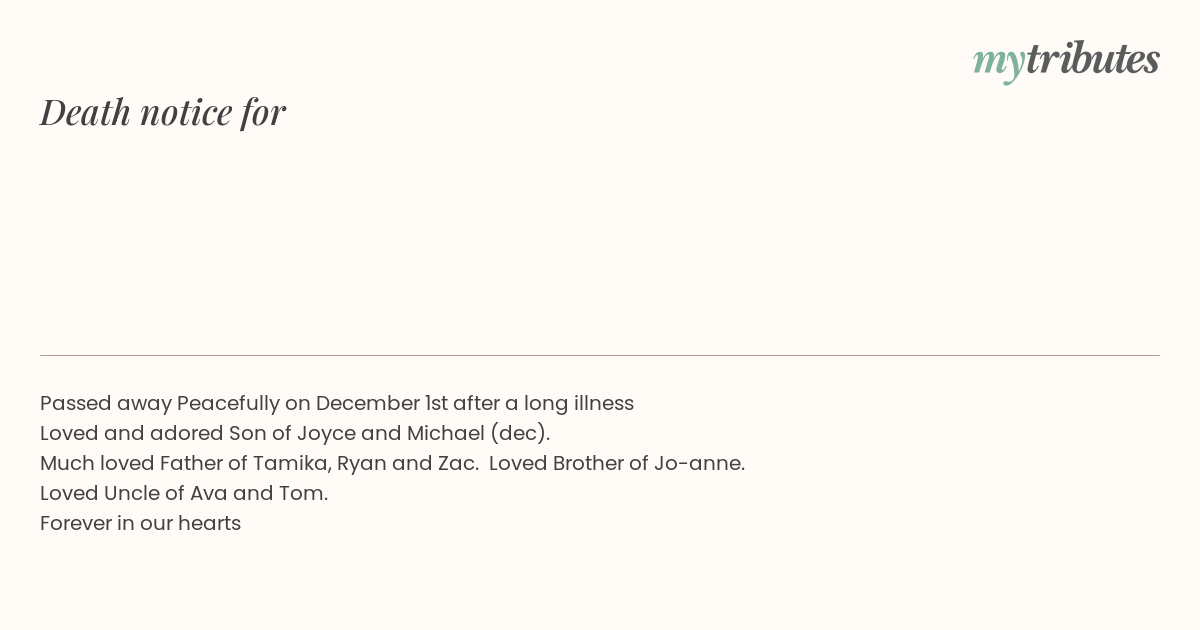
Task: Click the name "Zac"
Action: tap(456, 463)
